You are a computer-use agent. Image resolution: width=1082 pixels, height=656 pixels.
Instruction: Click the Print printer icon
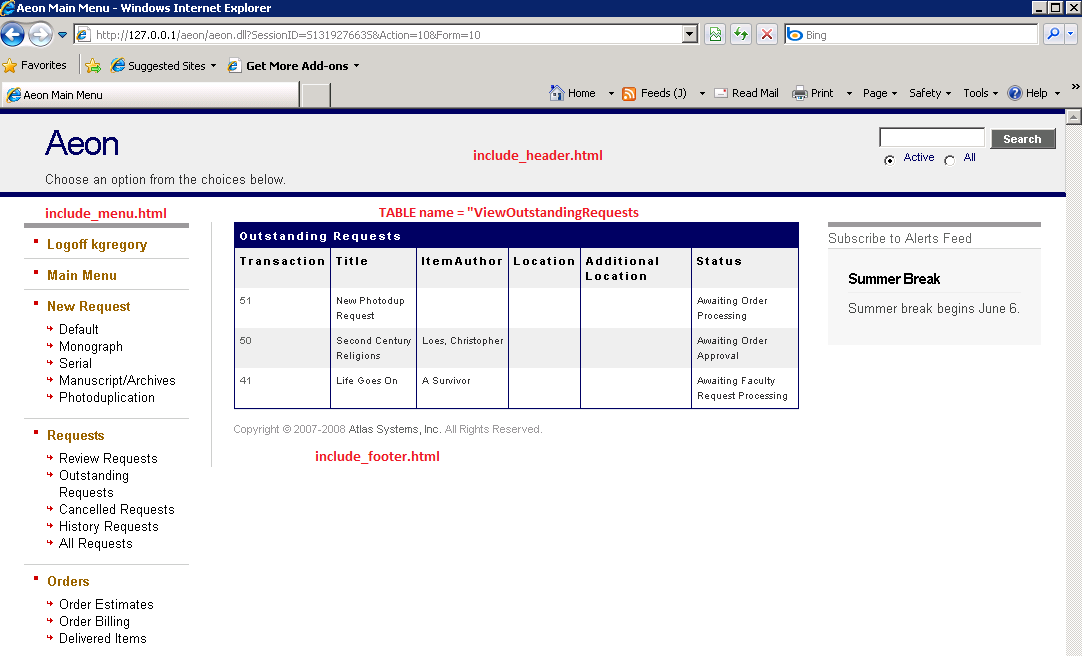[800, 93]
